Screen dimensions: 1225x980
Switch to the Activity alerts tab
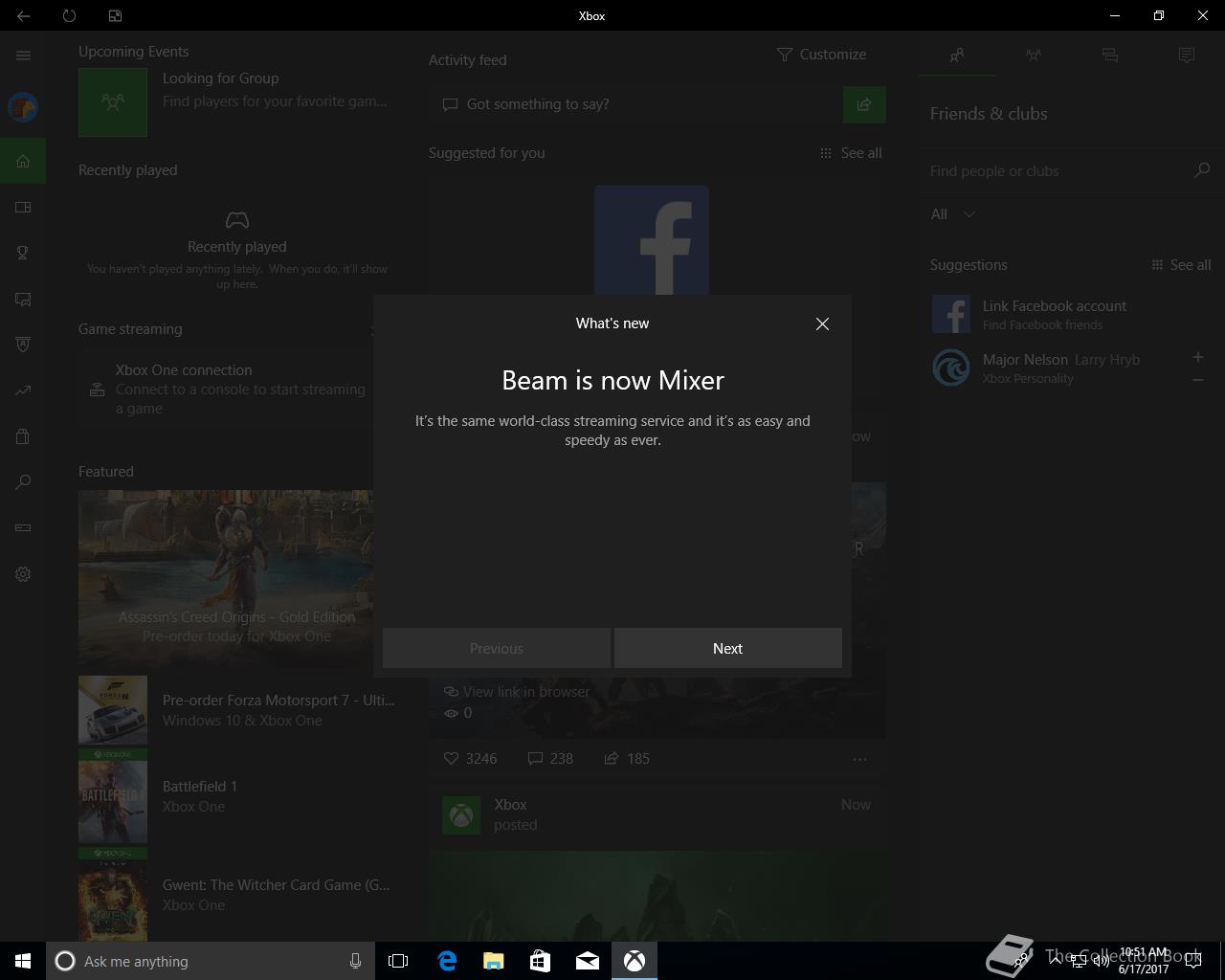(x=1187, y=56)
